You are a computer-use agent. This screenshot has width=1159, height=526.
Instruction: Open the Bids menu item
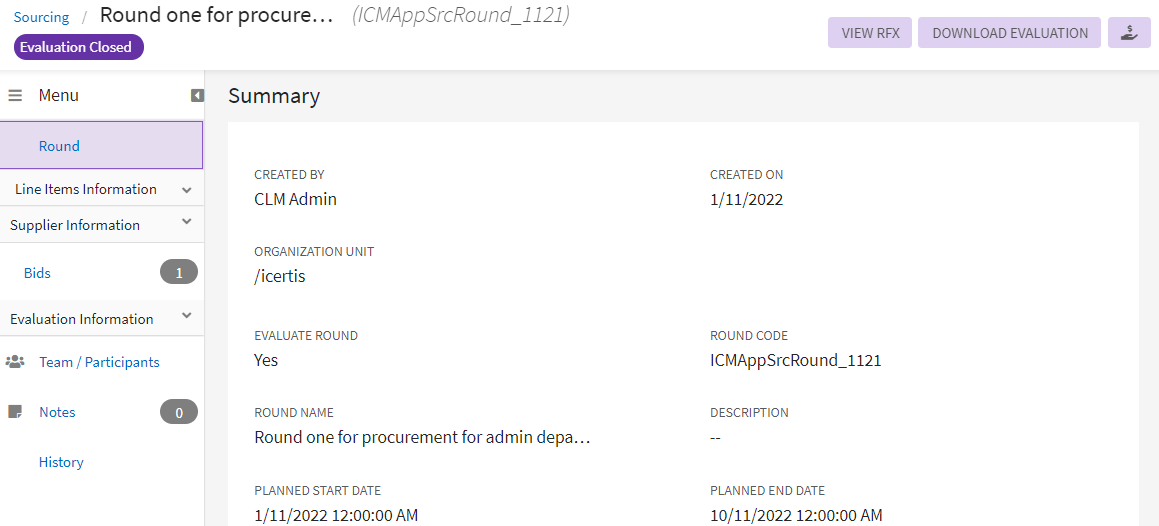[38, 273]
